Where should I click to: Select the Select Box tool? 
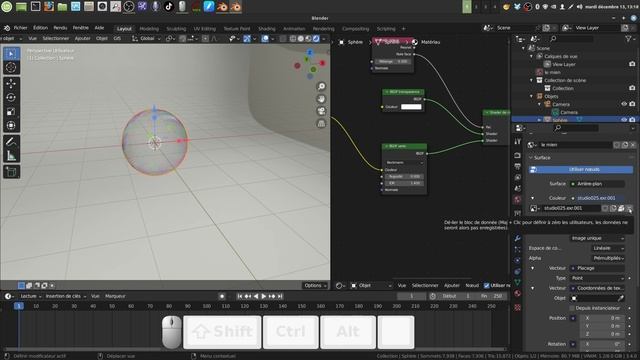point(11,54)
